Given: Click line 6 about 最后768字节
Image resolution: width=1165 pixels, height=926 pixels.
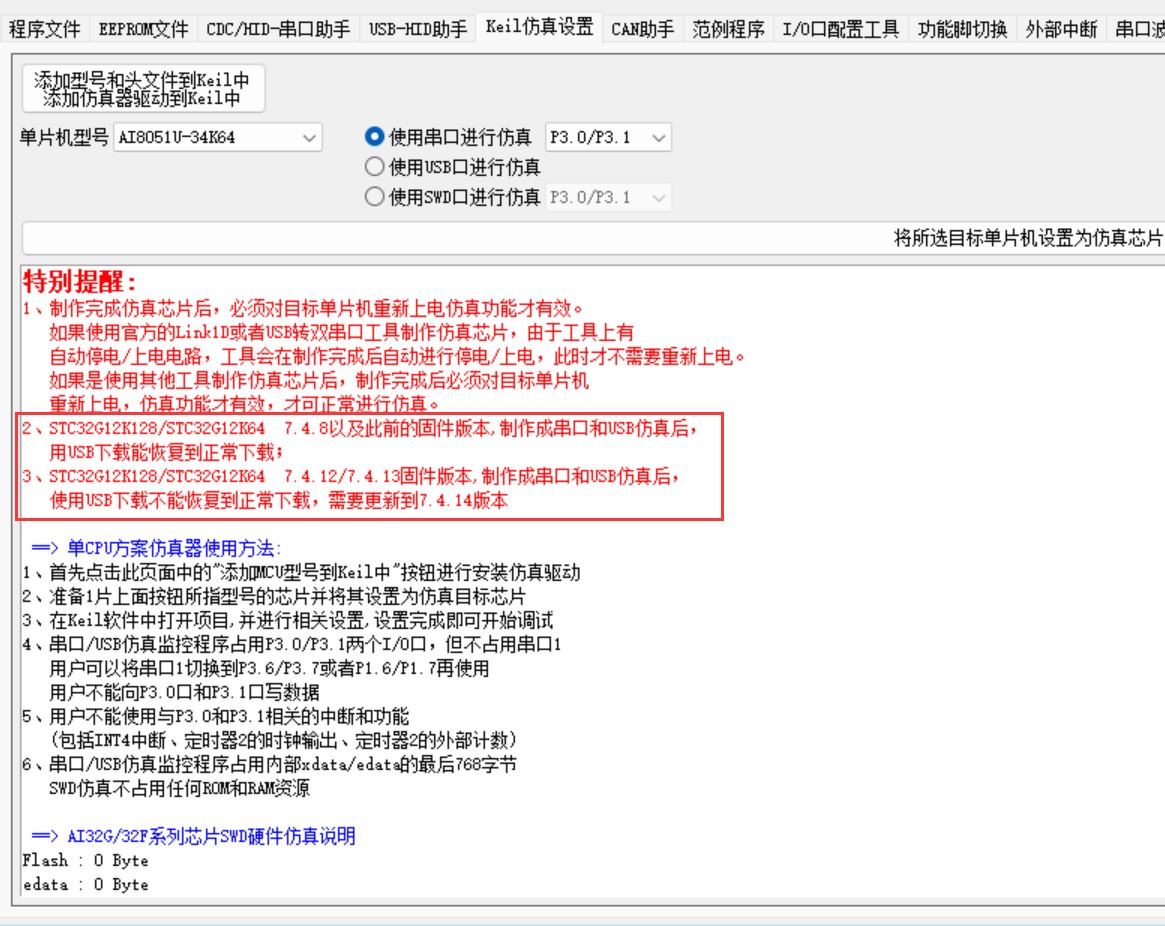Looking at the screenshot, I should (270, 765).
